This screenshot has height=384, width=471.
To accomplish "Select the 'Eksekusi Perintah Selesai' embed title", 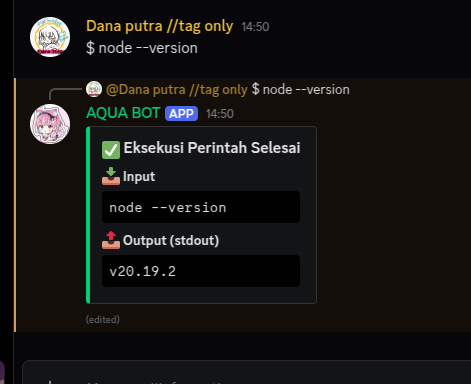I will click(212, 148).
